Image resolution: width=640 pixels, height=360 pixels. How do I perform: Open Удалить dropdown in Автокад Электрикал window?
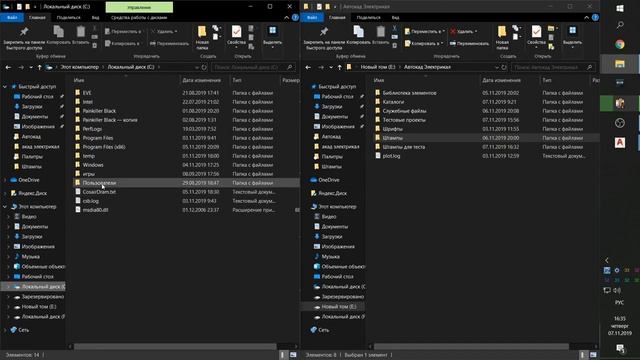(464, 31)
